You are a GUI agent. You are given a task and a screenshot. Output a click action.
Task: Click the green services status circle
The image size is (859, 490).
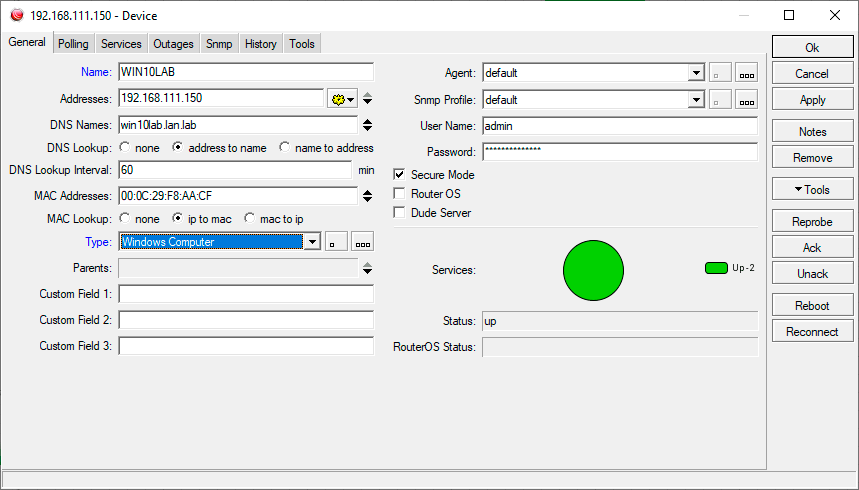coord(593,270)
